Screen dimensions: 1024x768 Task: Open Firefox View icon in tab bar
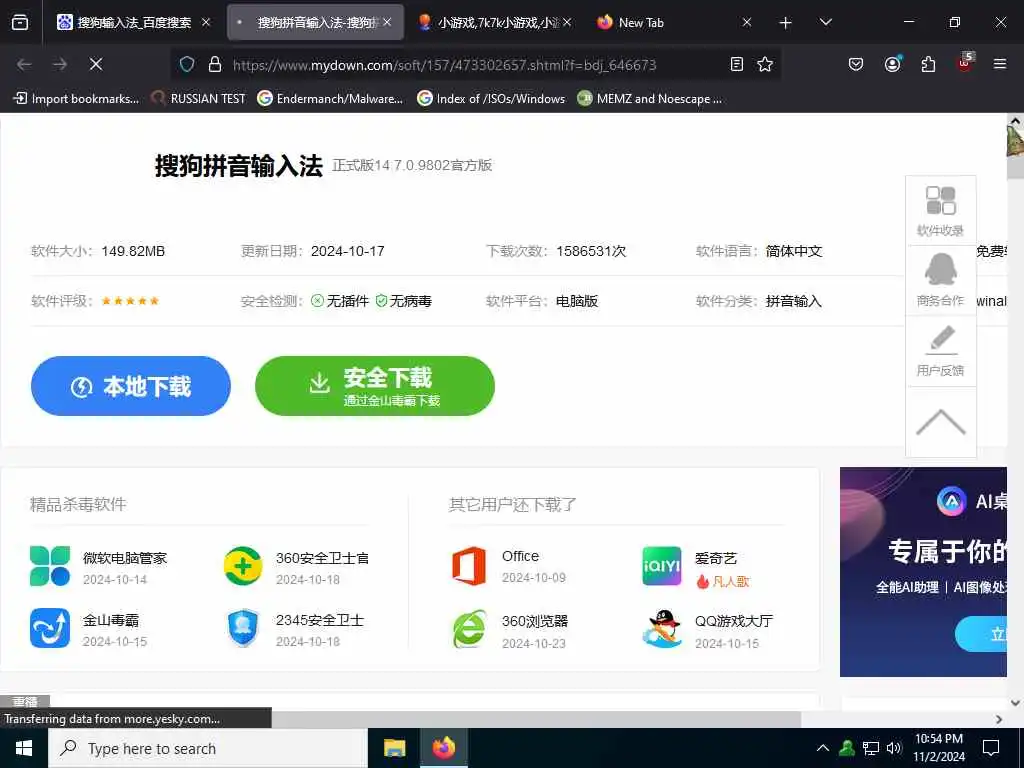pyautogui.click(x=20, y=22)
